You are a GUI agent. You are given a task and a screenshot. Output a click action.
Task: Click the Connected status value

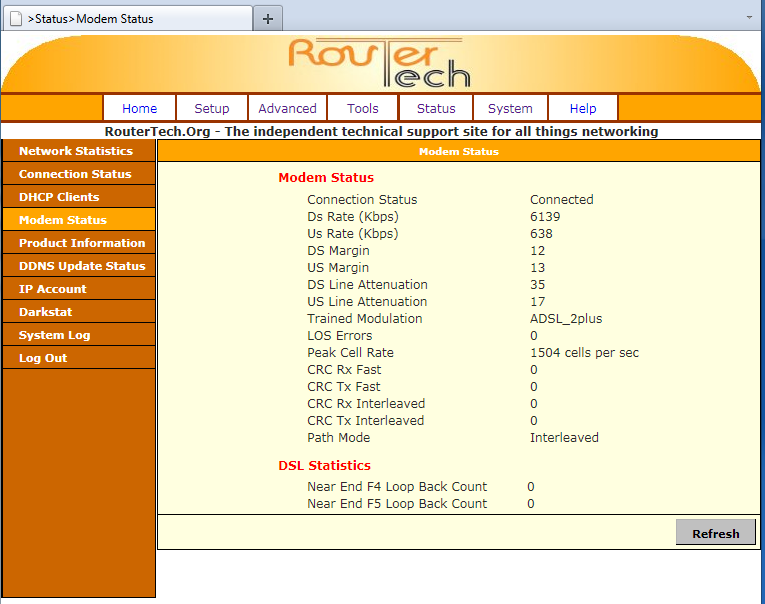562,200
